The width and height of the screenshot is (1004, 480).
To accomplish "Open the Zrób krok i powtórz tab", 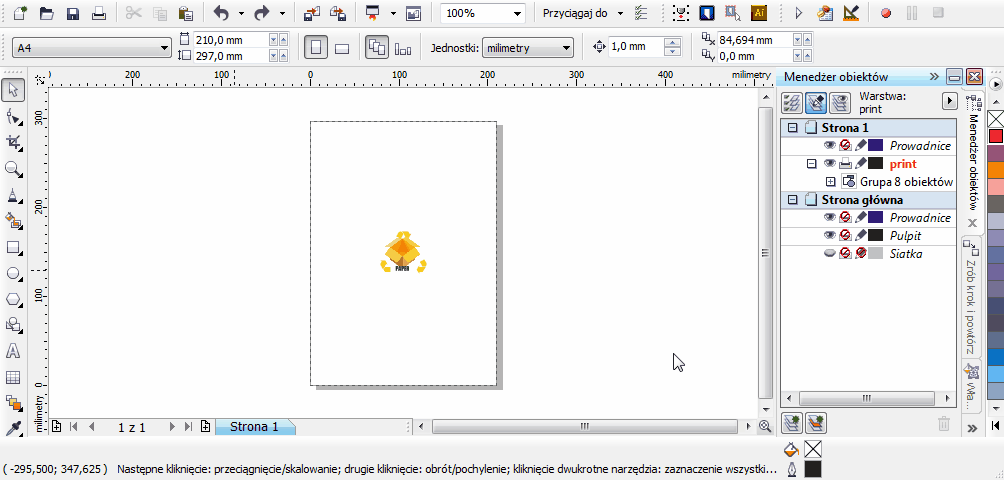I will 972,298.
